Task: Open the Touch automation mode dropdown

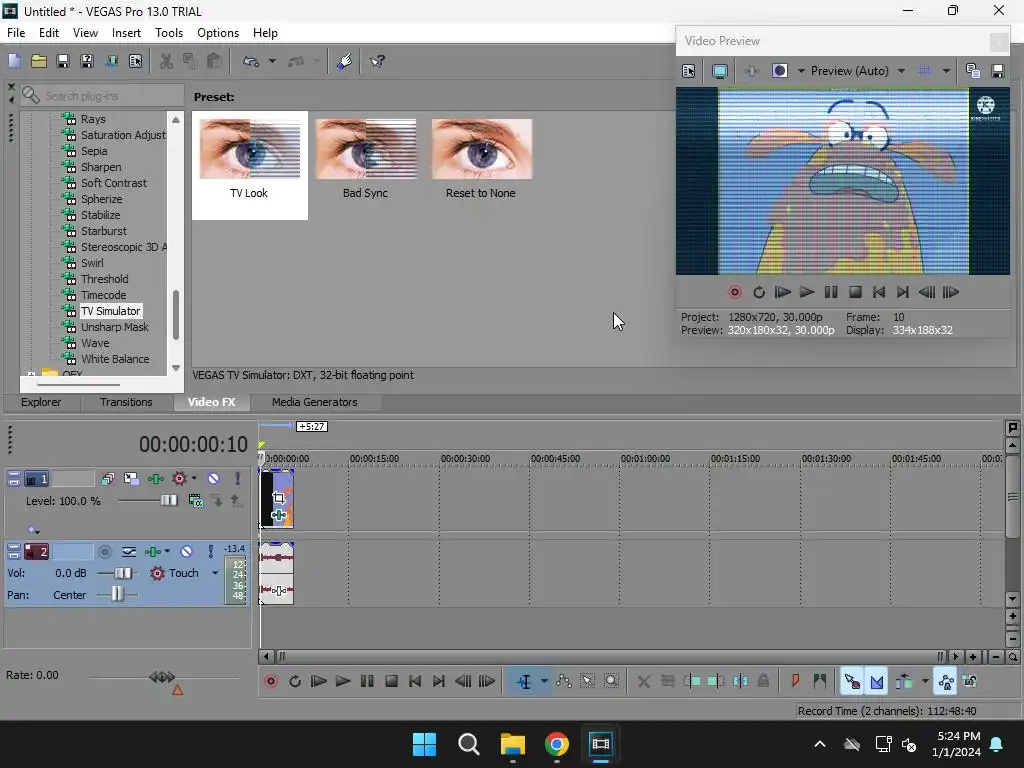Action: point(215,573)
